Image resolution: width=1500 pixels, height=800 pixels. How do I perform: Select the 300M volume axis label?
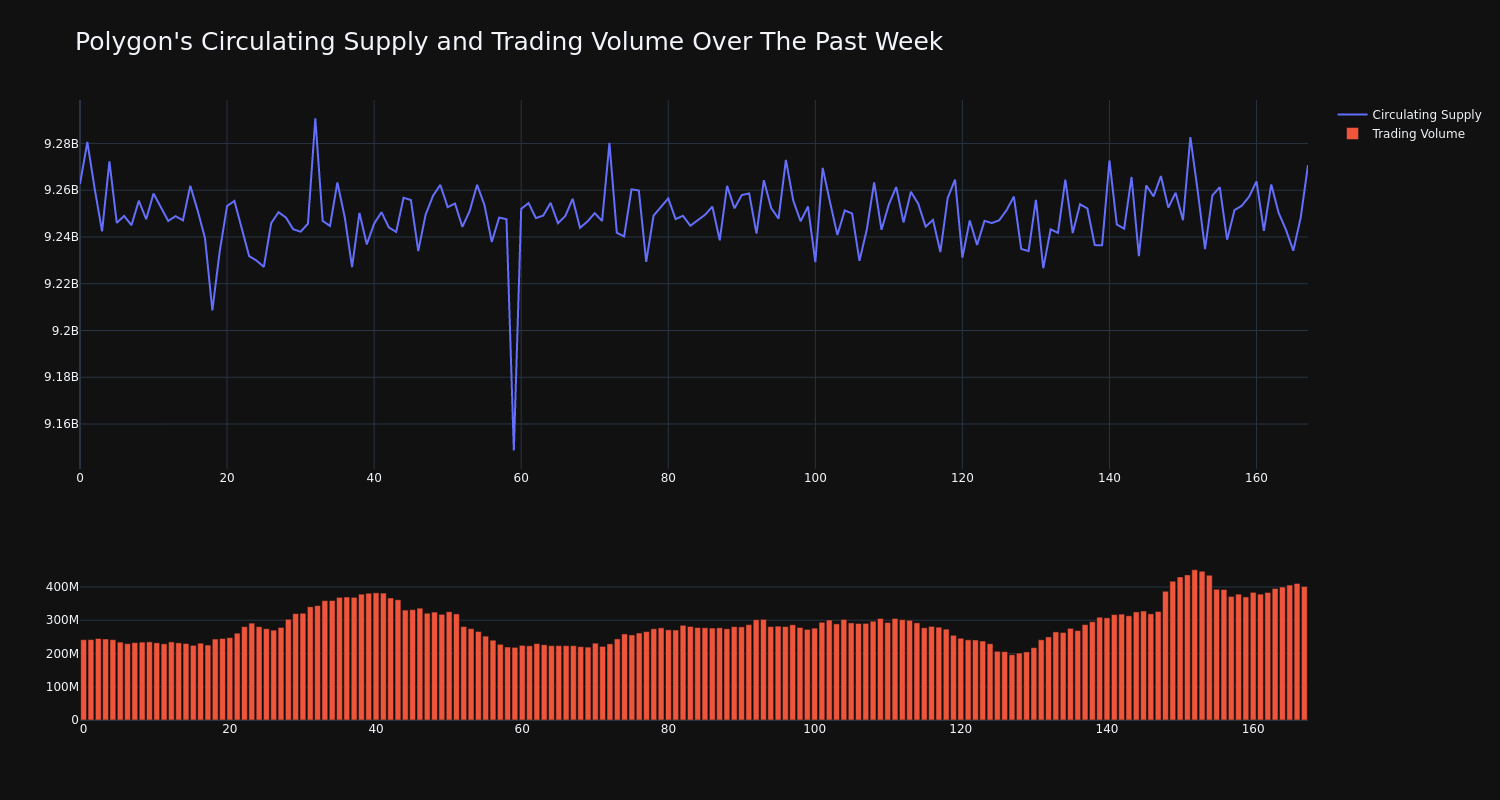point(62,620)
